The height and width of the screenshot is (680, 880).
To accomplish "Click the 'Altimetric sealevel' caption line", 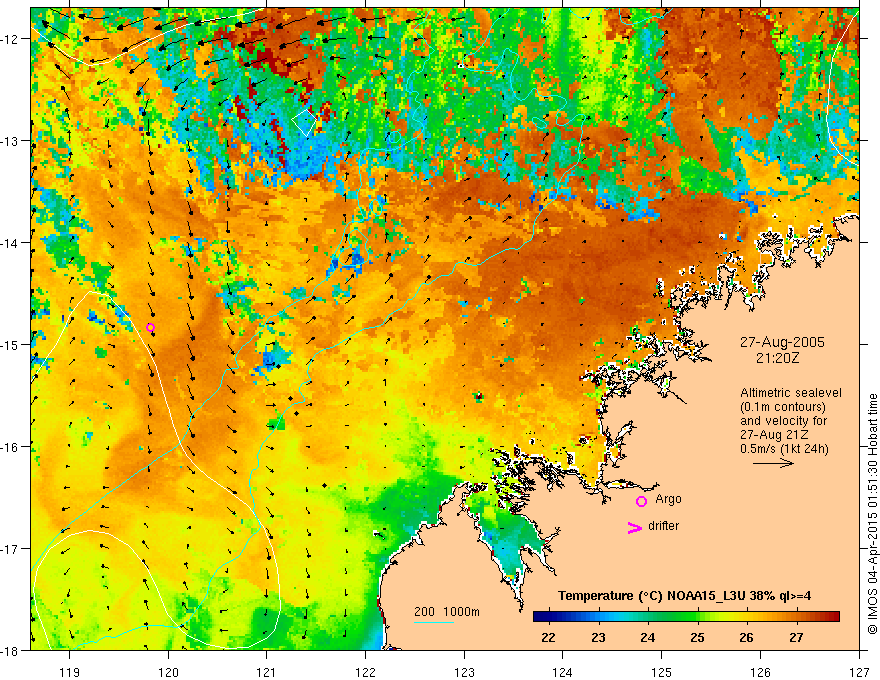I will pyautogui.click(x=791, y=393).
